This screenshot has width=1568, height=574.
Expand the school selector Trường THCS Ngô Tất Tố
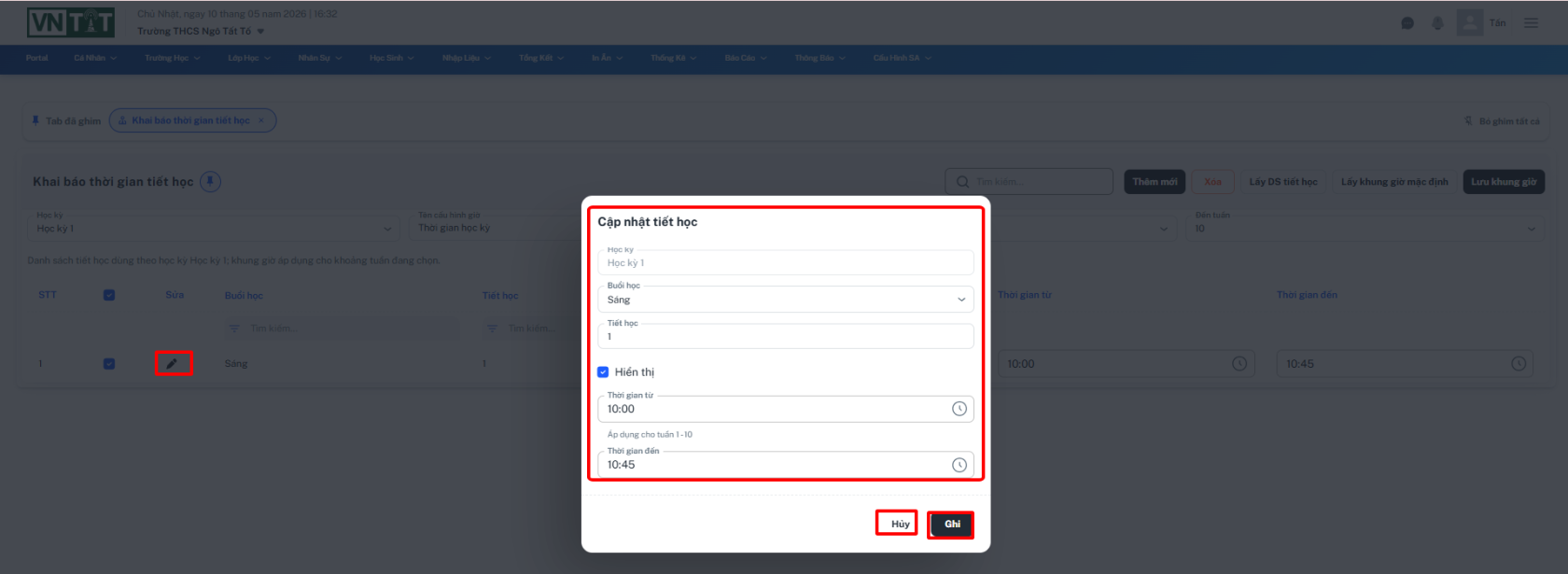(201, 31)
